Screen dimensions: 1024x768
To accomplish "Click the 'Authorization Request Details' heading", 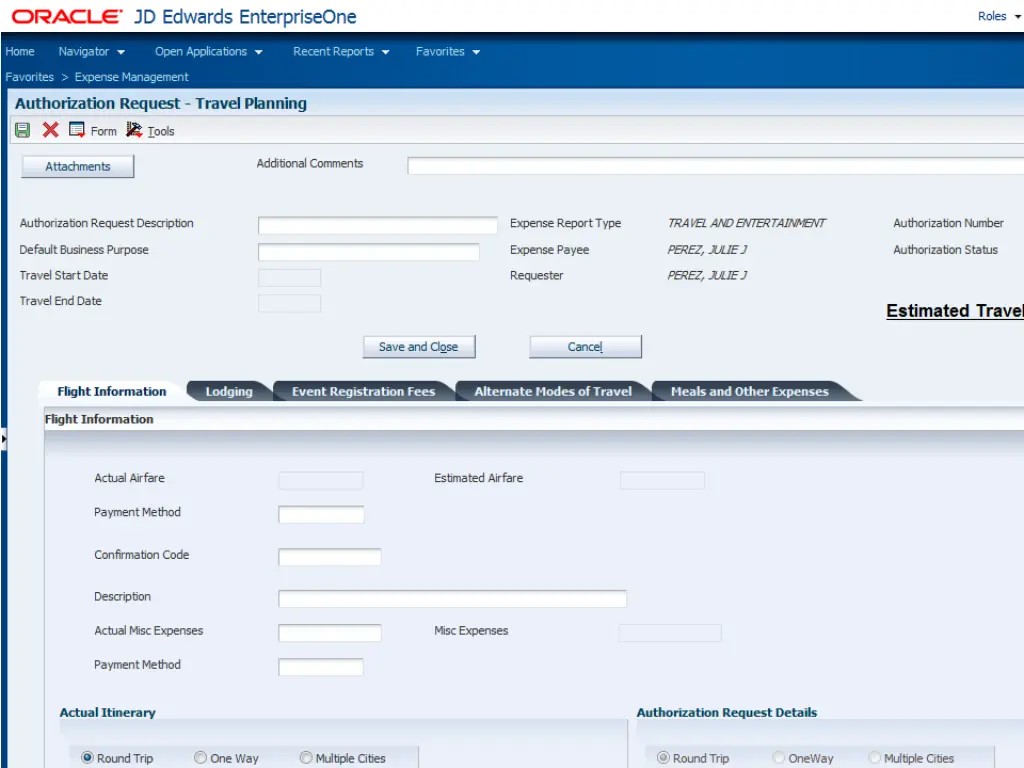I will [x=726, y=712].
